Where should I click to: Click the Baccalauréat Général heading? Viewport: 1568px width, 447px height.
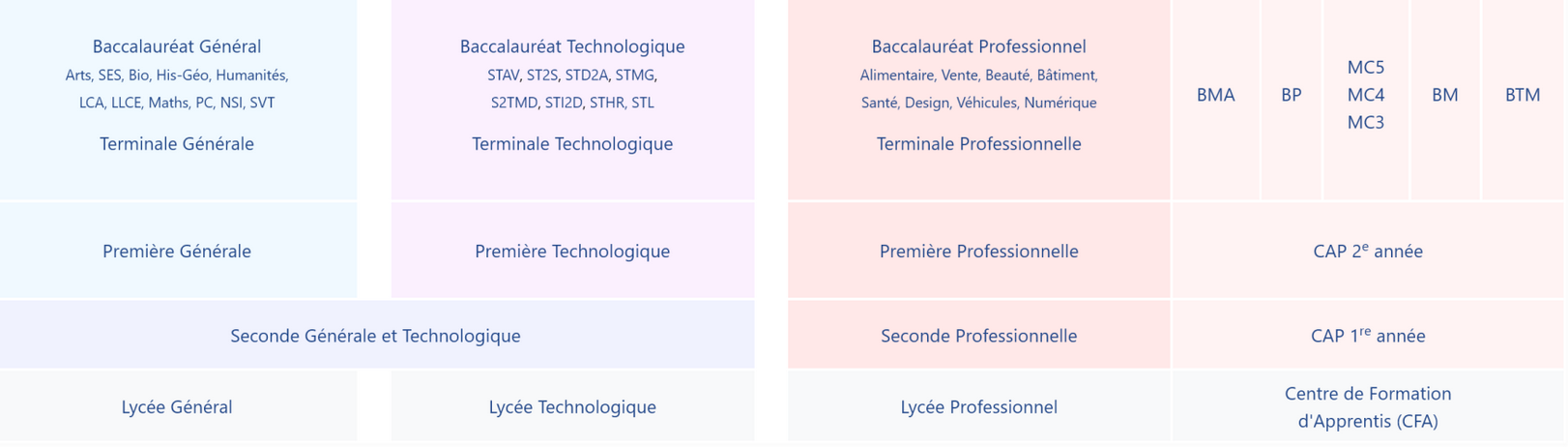tap(177, 46)
